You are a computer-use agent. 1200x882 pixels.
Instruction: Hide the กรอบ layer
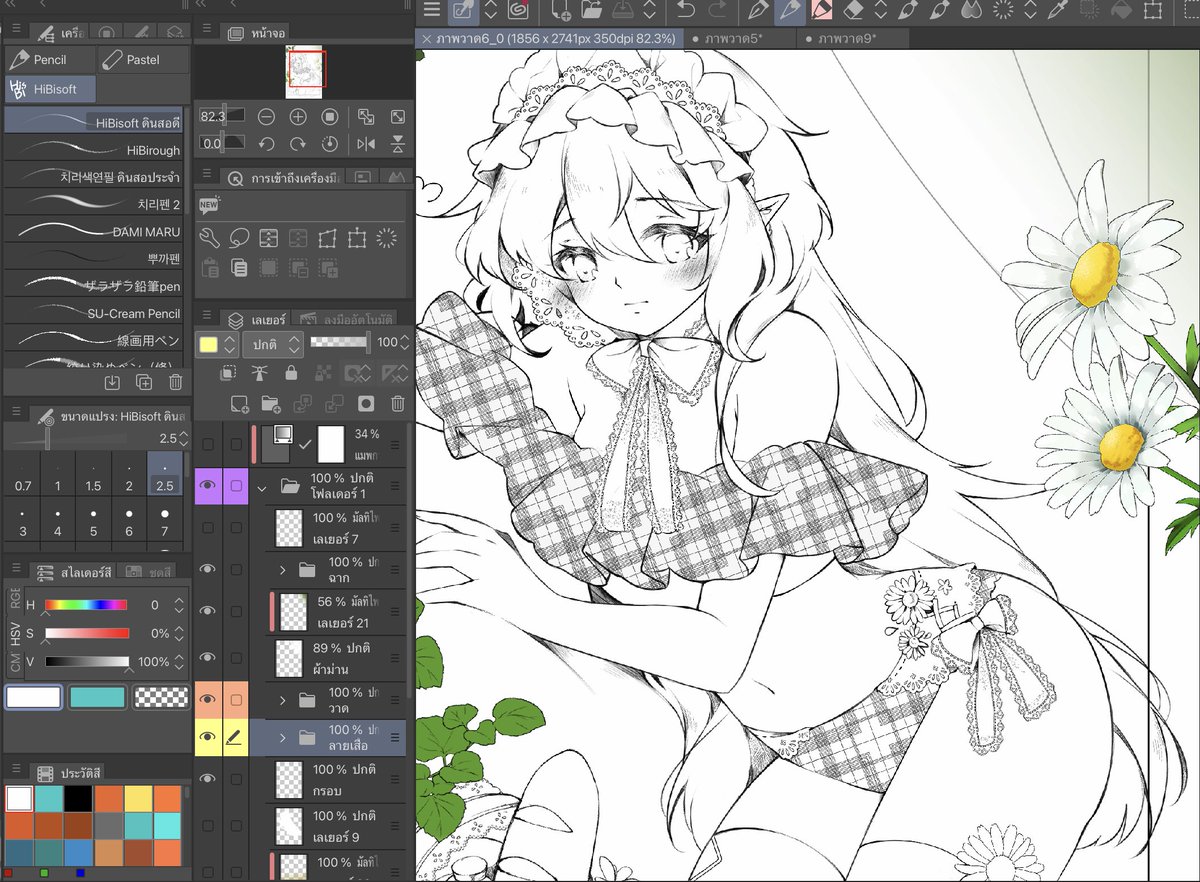coord(207,780)
